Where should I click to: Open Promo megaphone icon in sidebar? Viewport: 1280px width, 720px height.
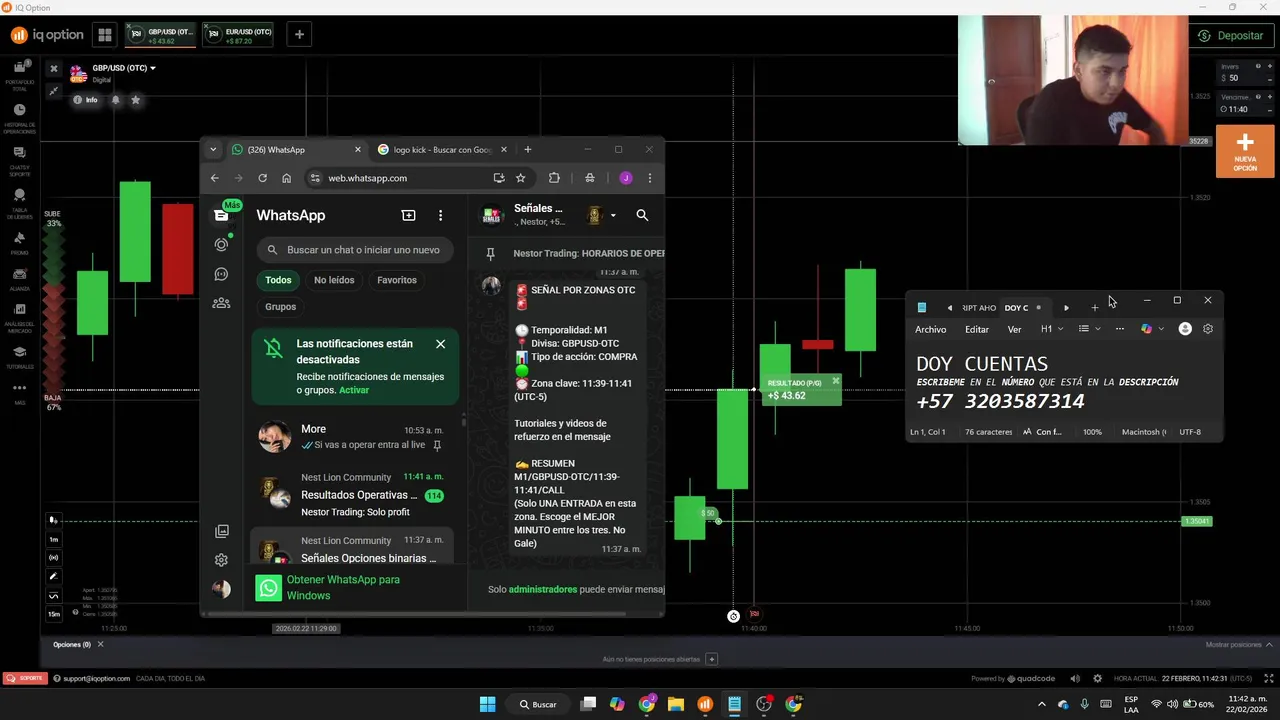(20, 243)
